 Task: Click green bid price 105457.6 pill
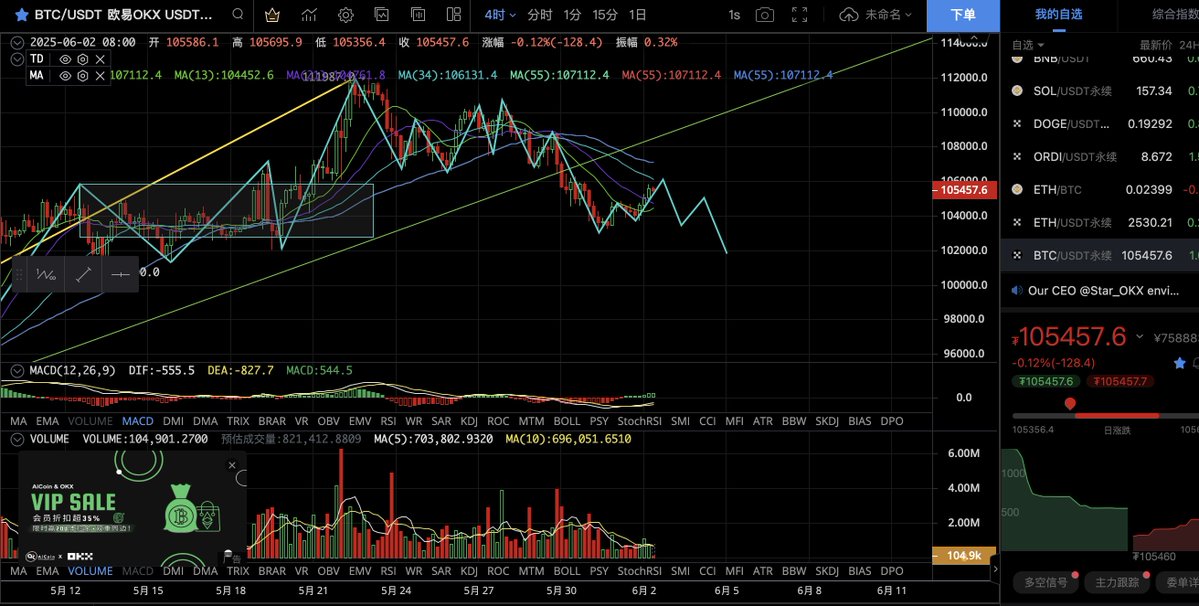(1046, 381)
